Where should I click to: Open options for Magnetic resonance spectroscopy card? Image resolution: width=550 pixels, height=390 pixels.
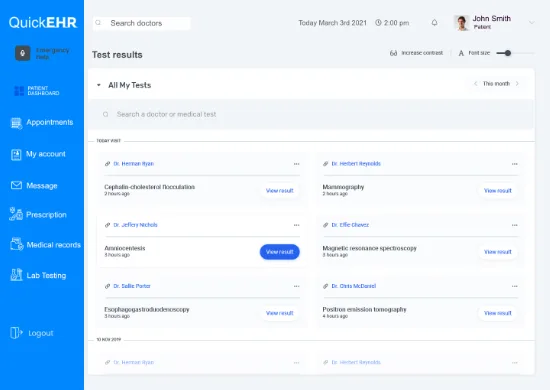[x=515, y=225]
